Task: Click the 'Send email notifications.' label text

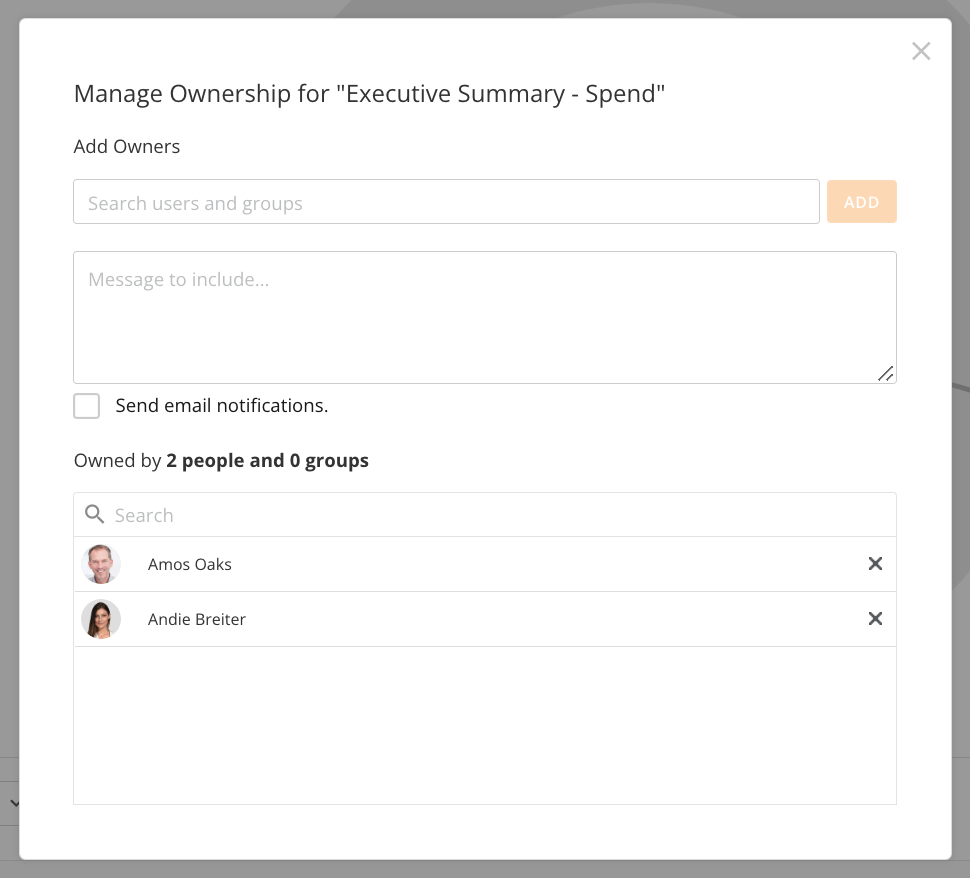Action: [221, 406]
